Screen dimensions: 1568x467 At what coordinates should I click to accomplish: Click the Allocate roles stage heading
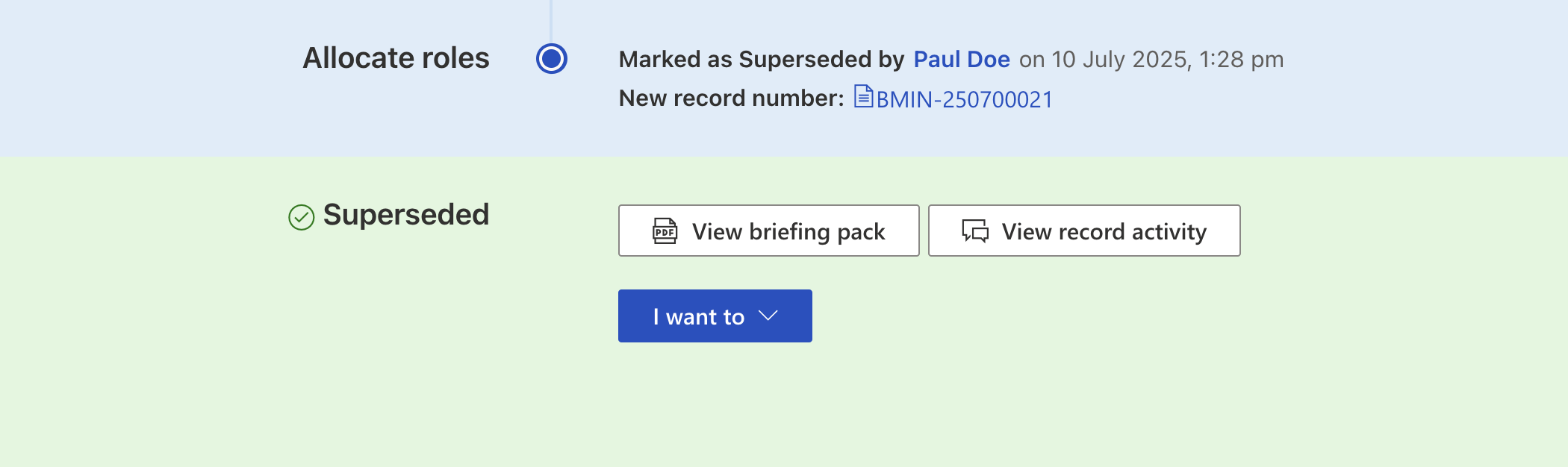point(396,58)
